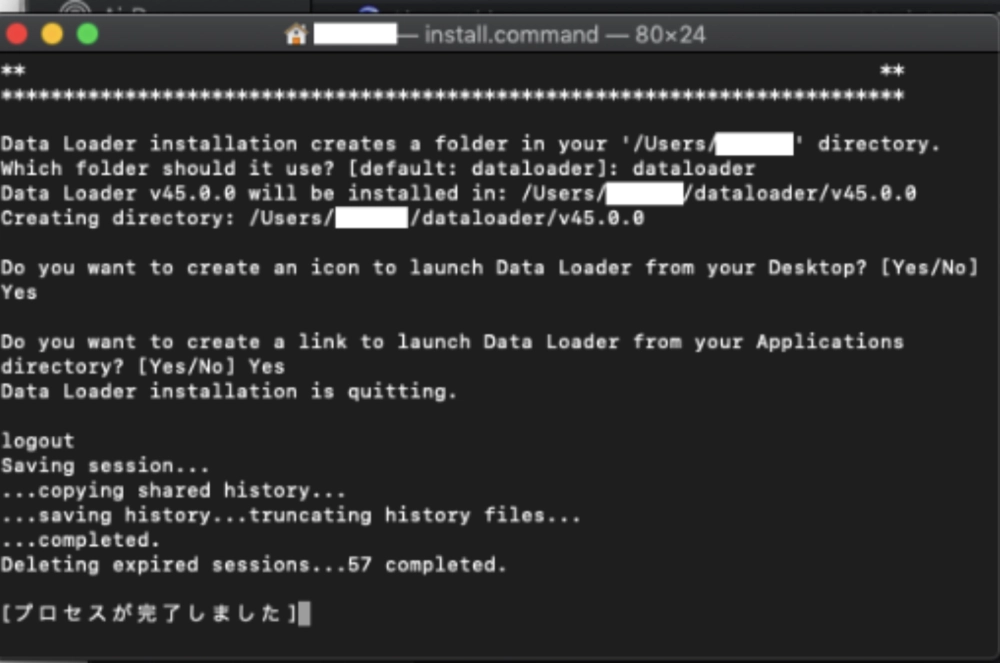Click the "[プロセスが完了しました]" message
Viewport: 1000px width, 663px height.
[x=149, y=613]
